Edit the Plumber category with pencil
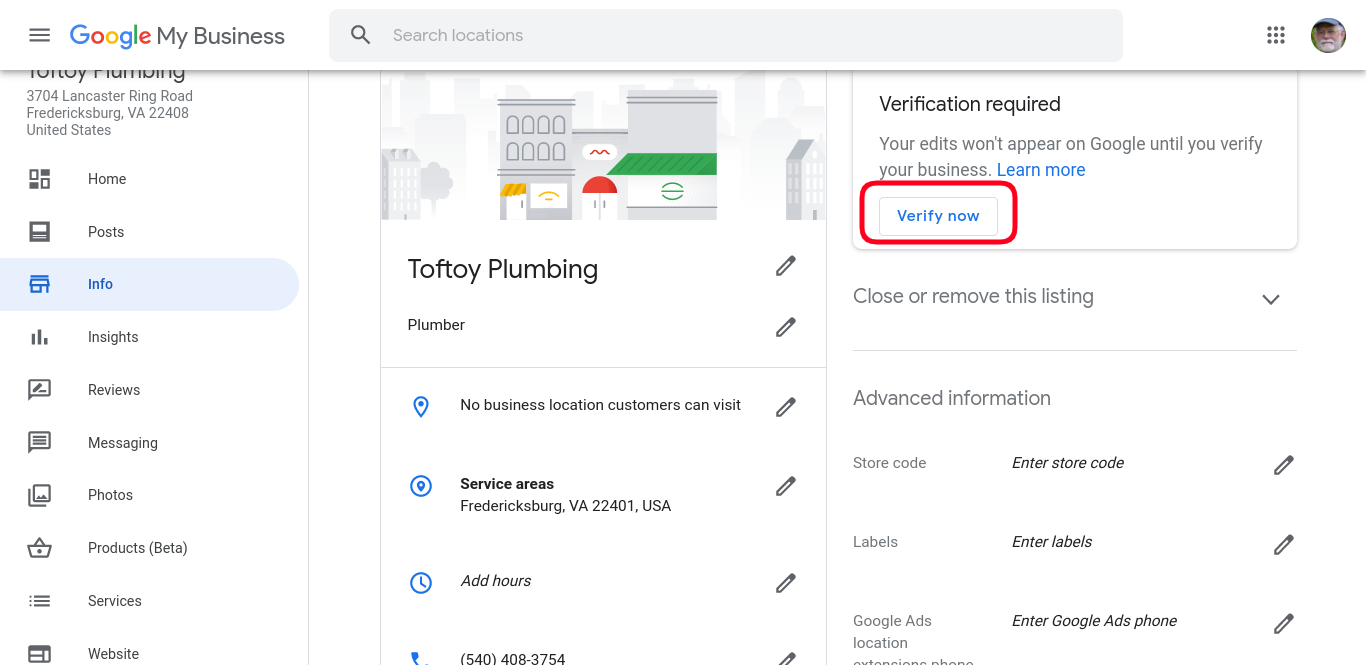The image size is (1366, 665). tap(786, 327)
